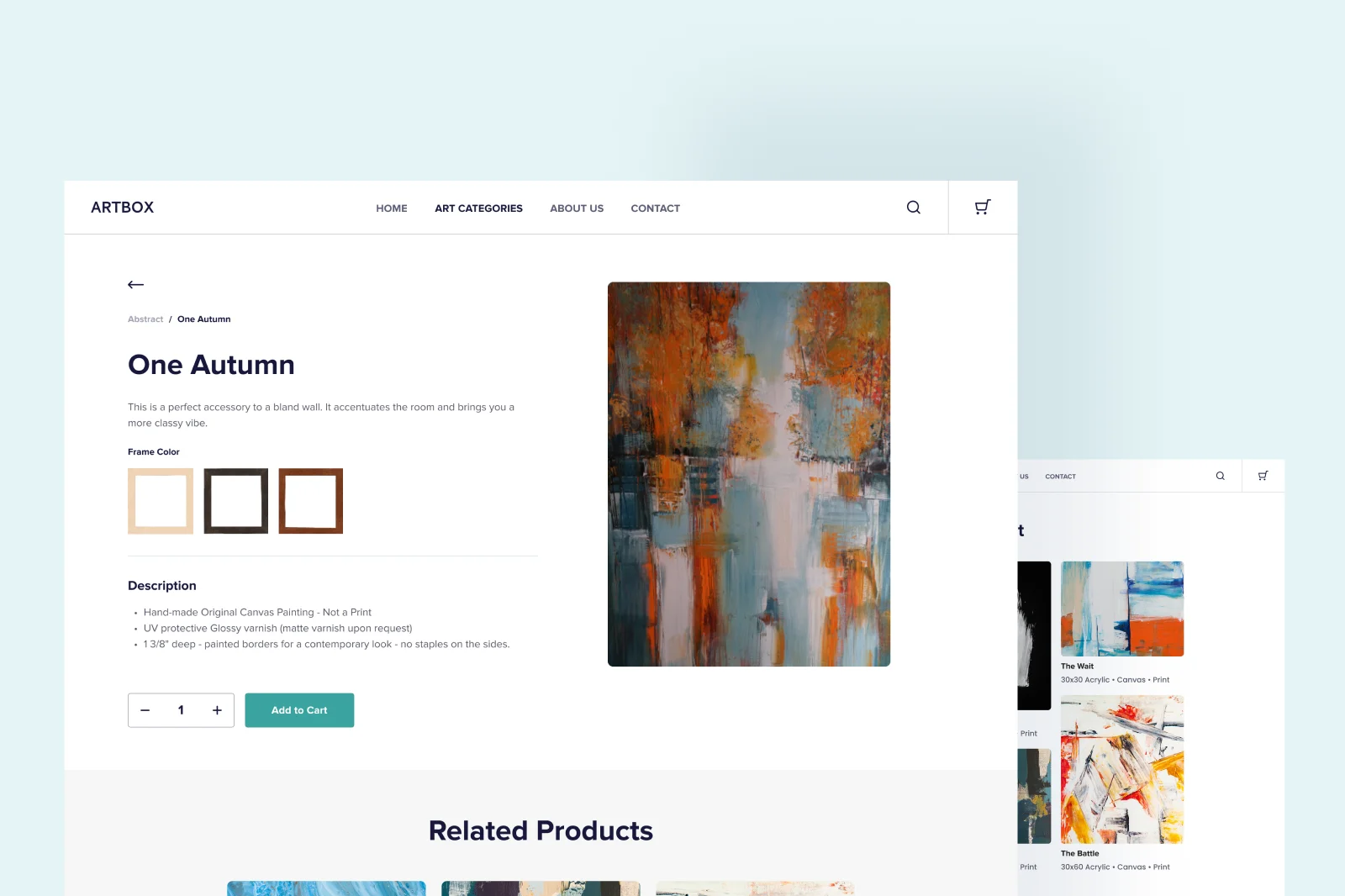Open The Wait artwork thumbnail
The width and height of the screenshot is (1345, 896).
1122,609
